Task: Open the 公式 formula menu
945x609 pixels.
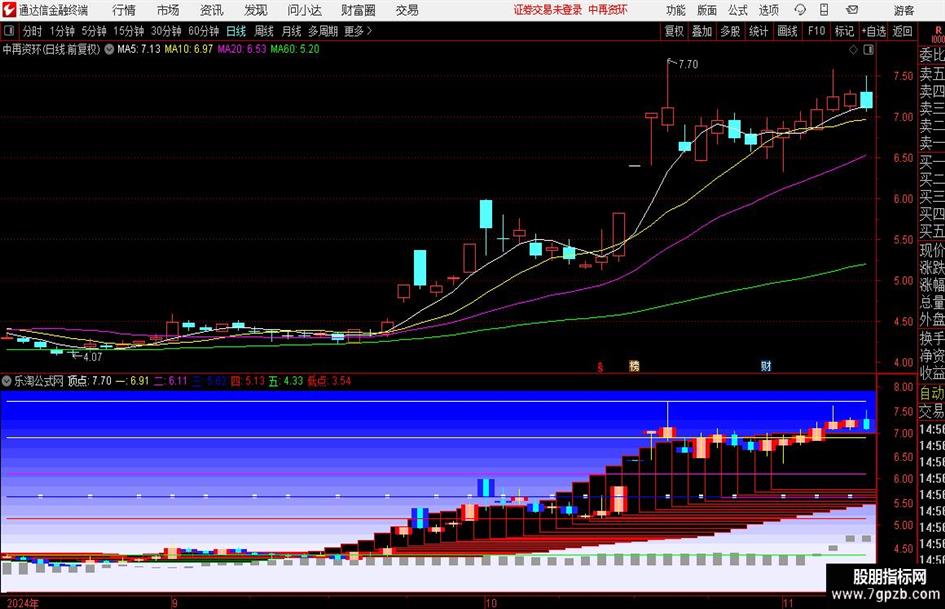Action: click(x=738, y=10)
